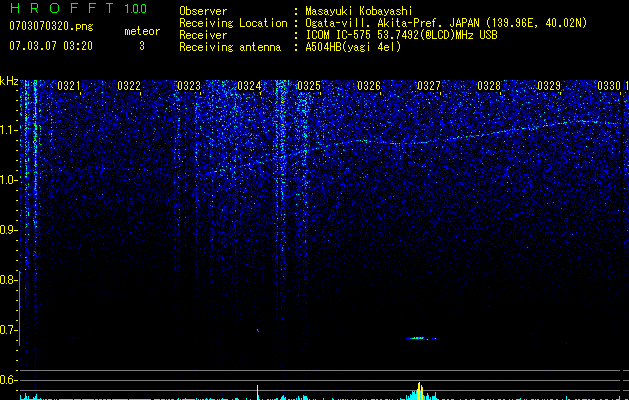629x400 pixels.
Task: Click the kHz axis unit label
Action: tap(9, 81)
